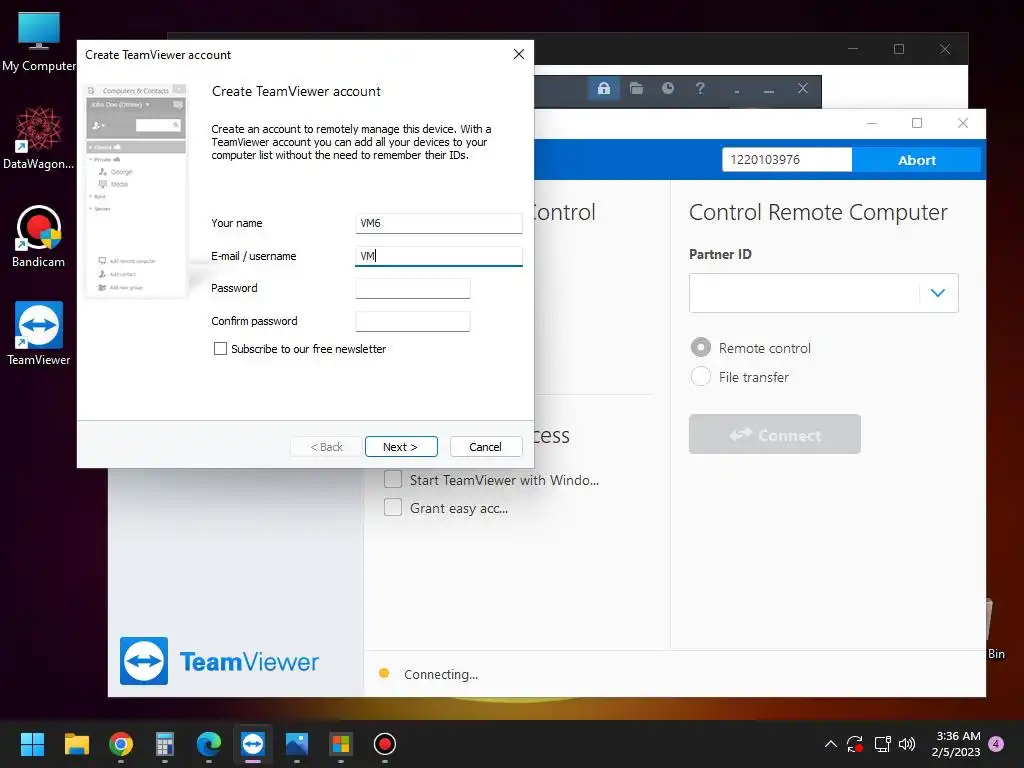1024x768 pixels.
Task: Enable Start TeamViewer with Windows checkbox
Action: point(393,479)
